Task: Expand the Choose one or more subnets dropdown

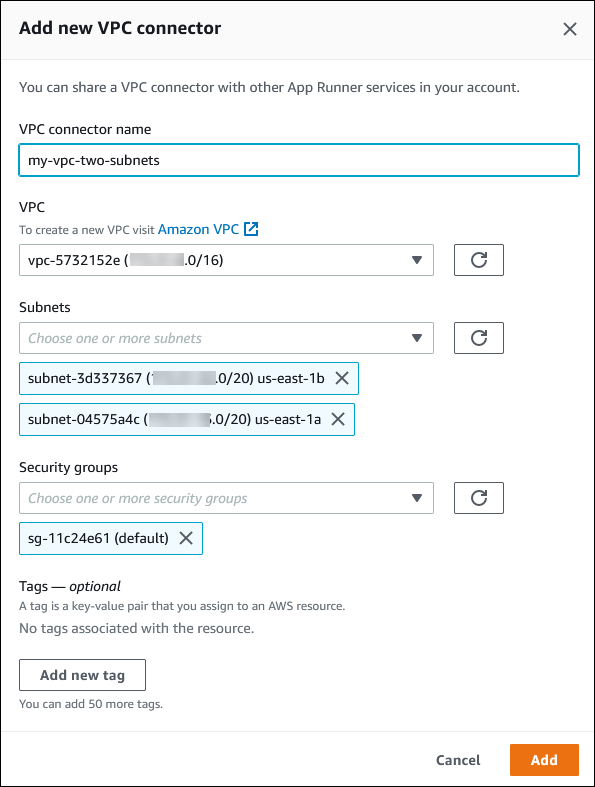Action: click(x=226, y=338)
